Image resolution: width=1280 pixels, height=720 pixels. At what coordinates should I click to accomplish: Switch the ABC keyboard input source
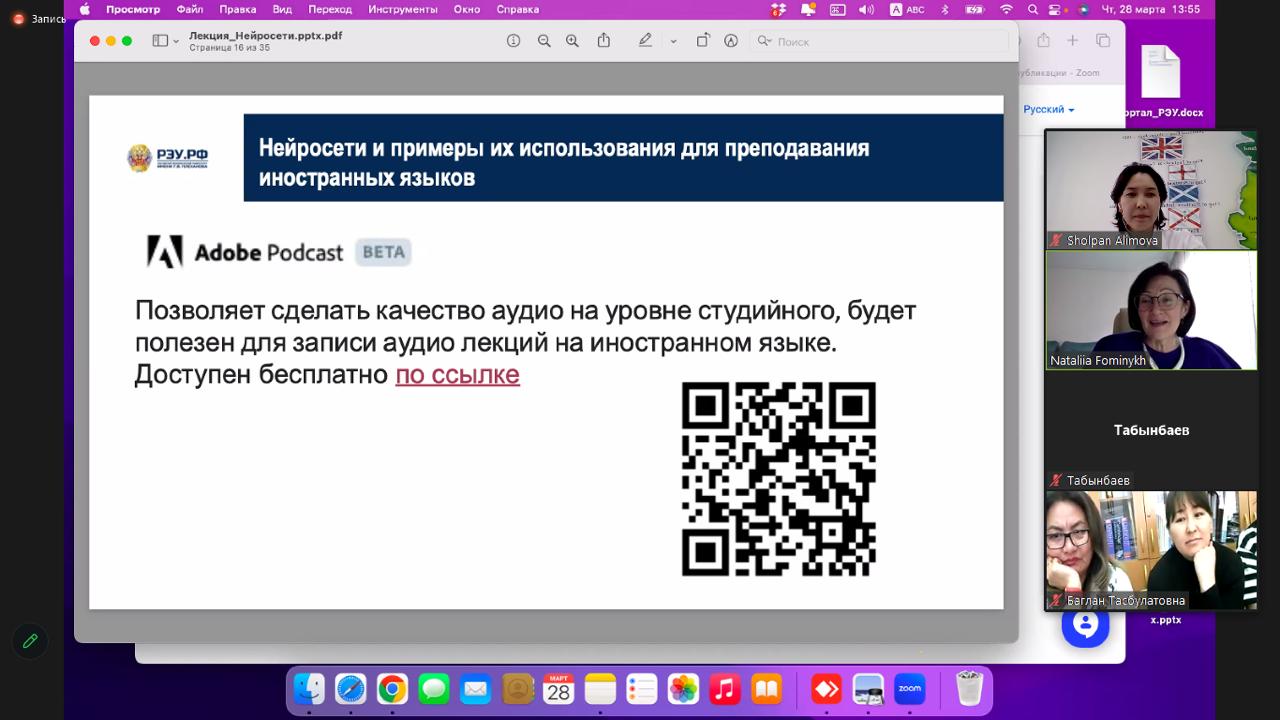pyautogui.click(x=908, y=9)
